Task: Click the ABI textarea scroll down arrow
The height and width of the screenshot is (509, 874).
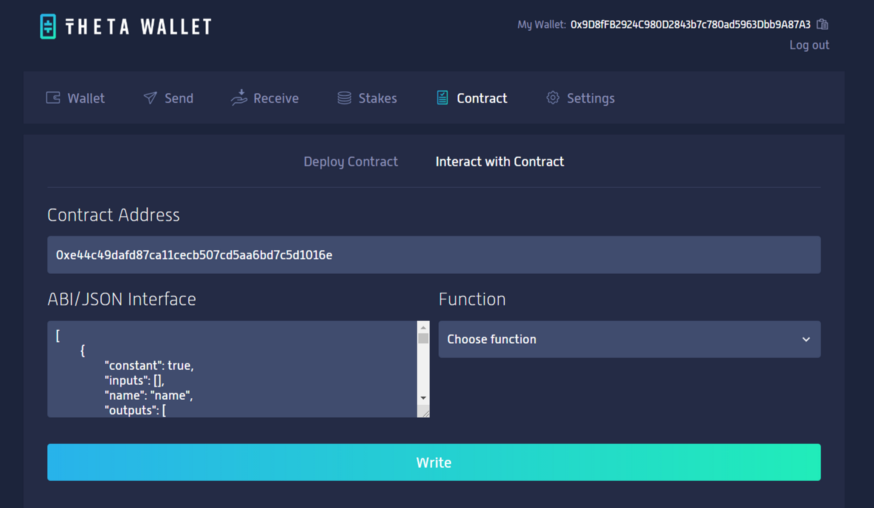Action: tap(423, 397)
